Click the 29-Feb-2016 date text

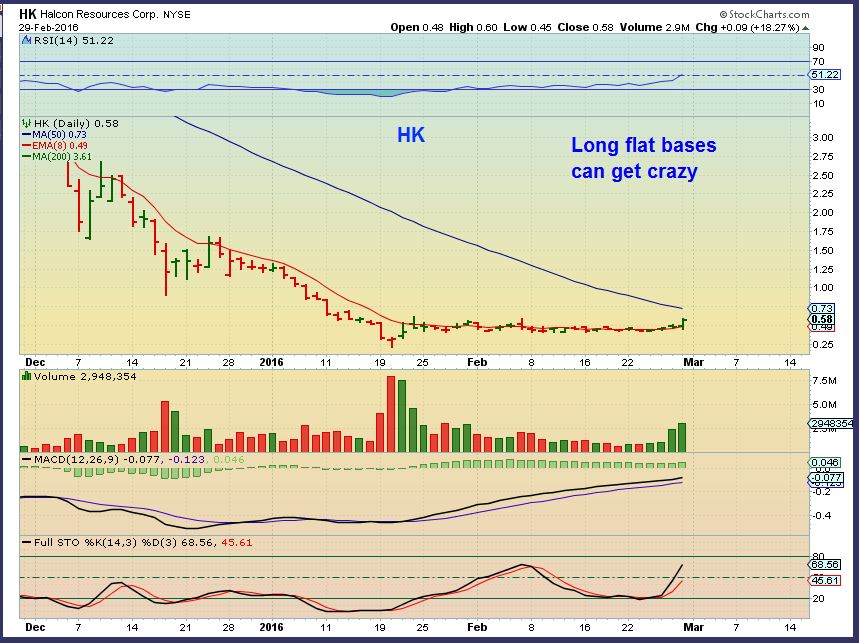(x=49, y=27)
